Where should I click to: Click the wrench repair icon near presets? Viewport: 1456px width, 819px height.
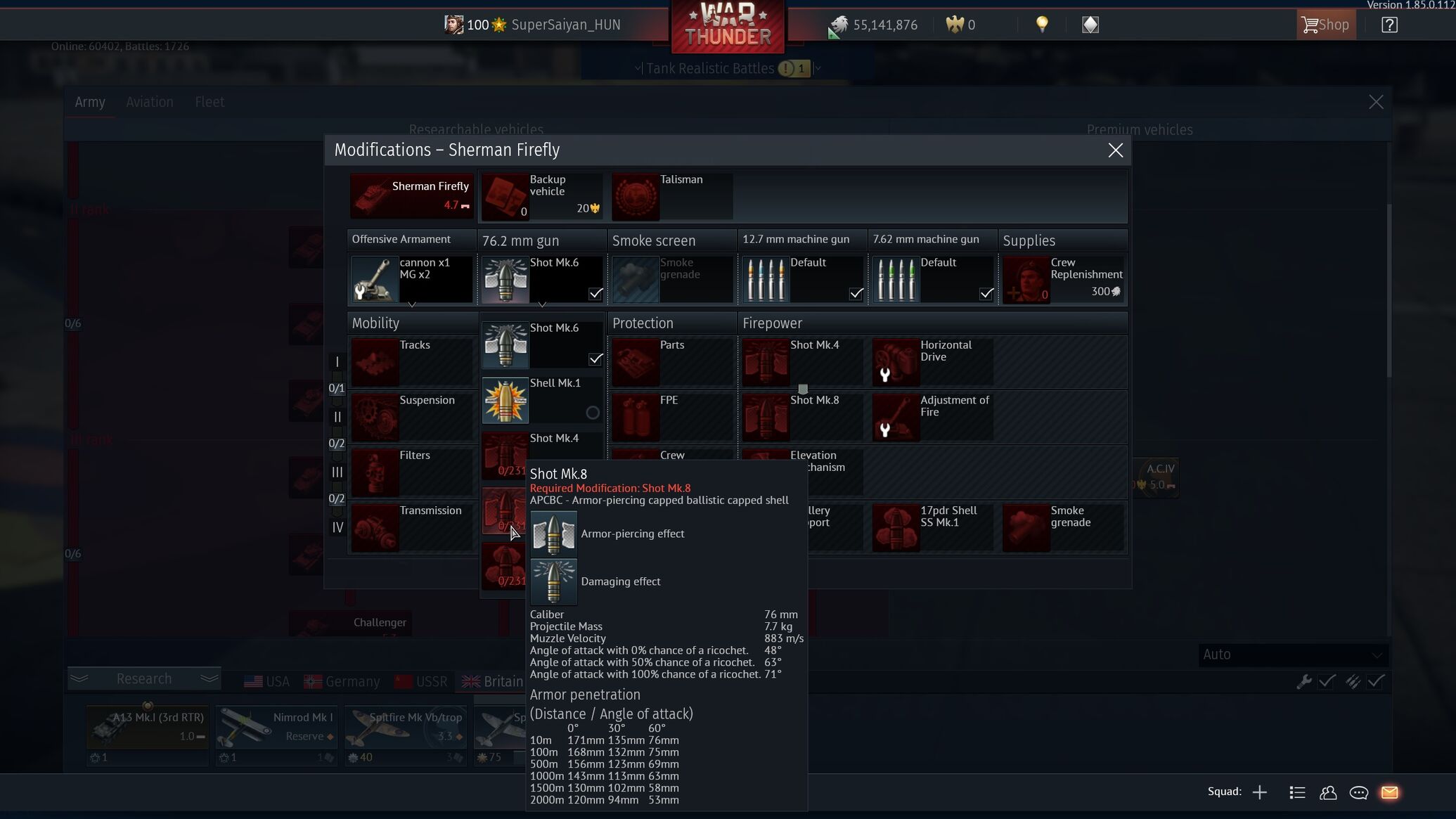pyautogui.click(x=1303, y=681)
